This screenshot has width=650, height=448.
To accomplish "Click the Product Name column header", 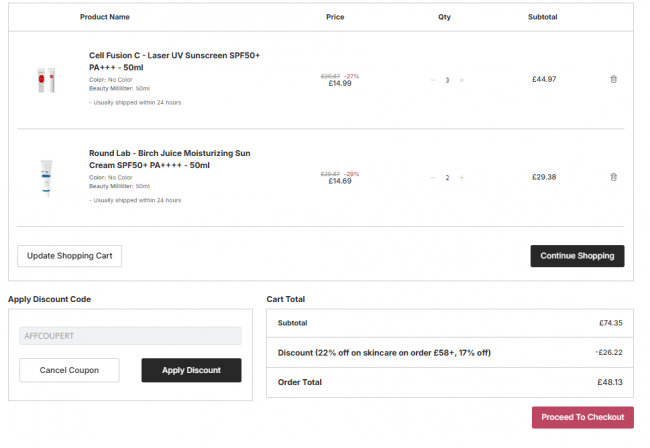I will click(x=105, y=17).
